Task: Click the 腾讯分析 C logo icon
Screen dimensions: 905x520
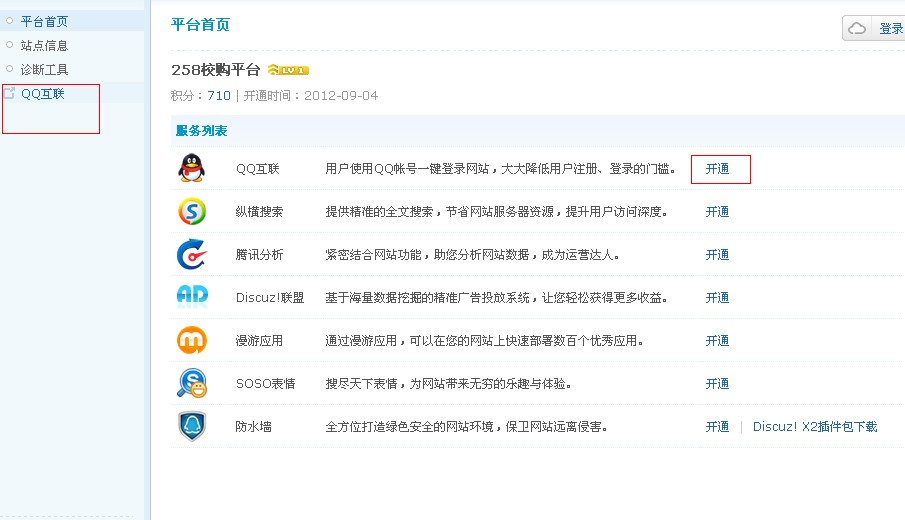Action: point(192,254)
